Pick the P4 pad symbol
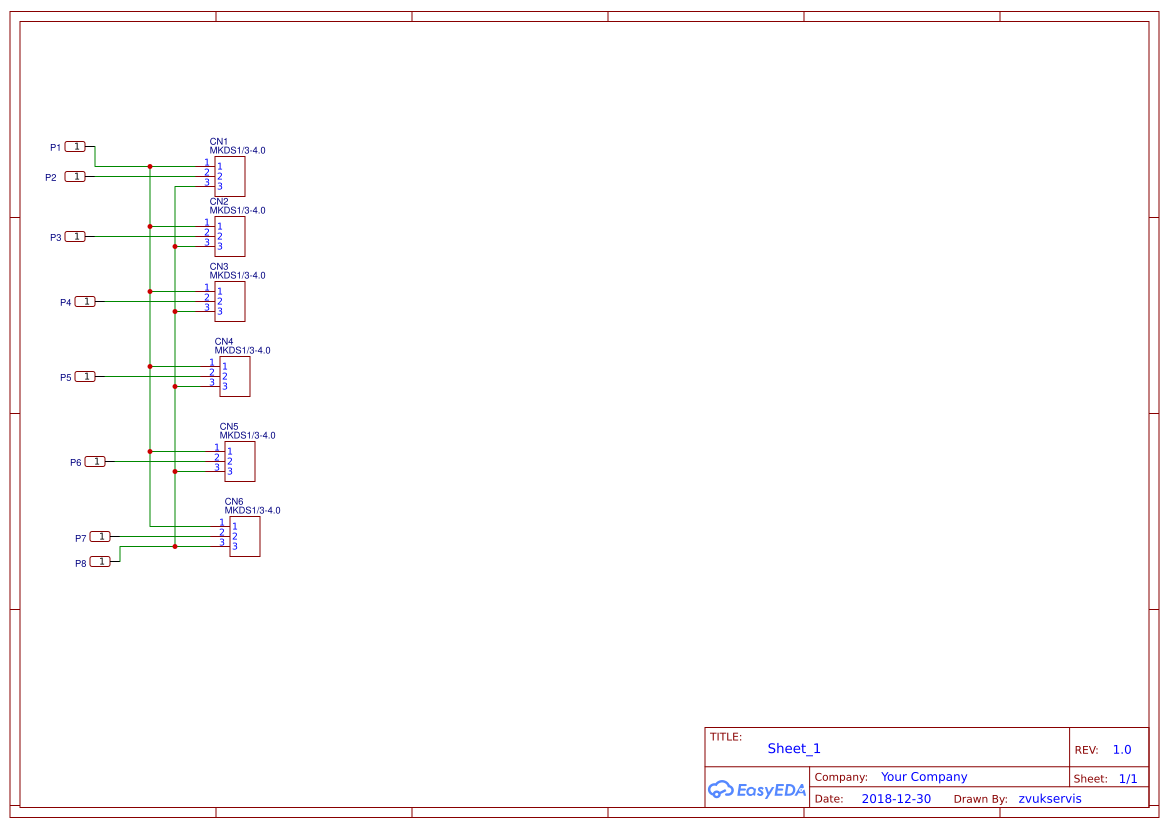 pos(85,302)
